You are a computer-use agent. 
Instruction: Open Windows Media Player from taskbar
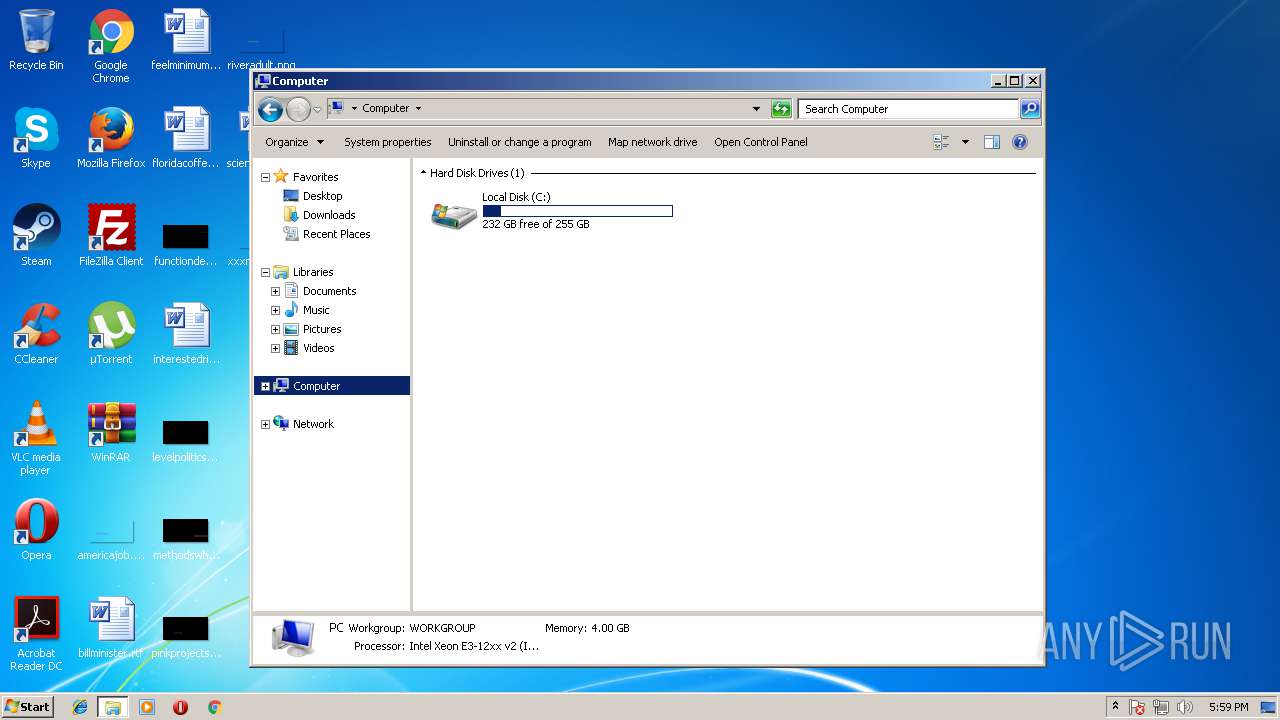click(147, 707)
